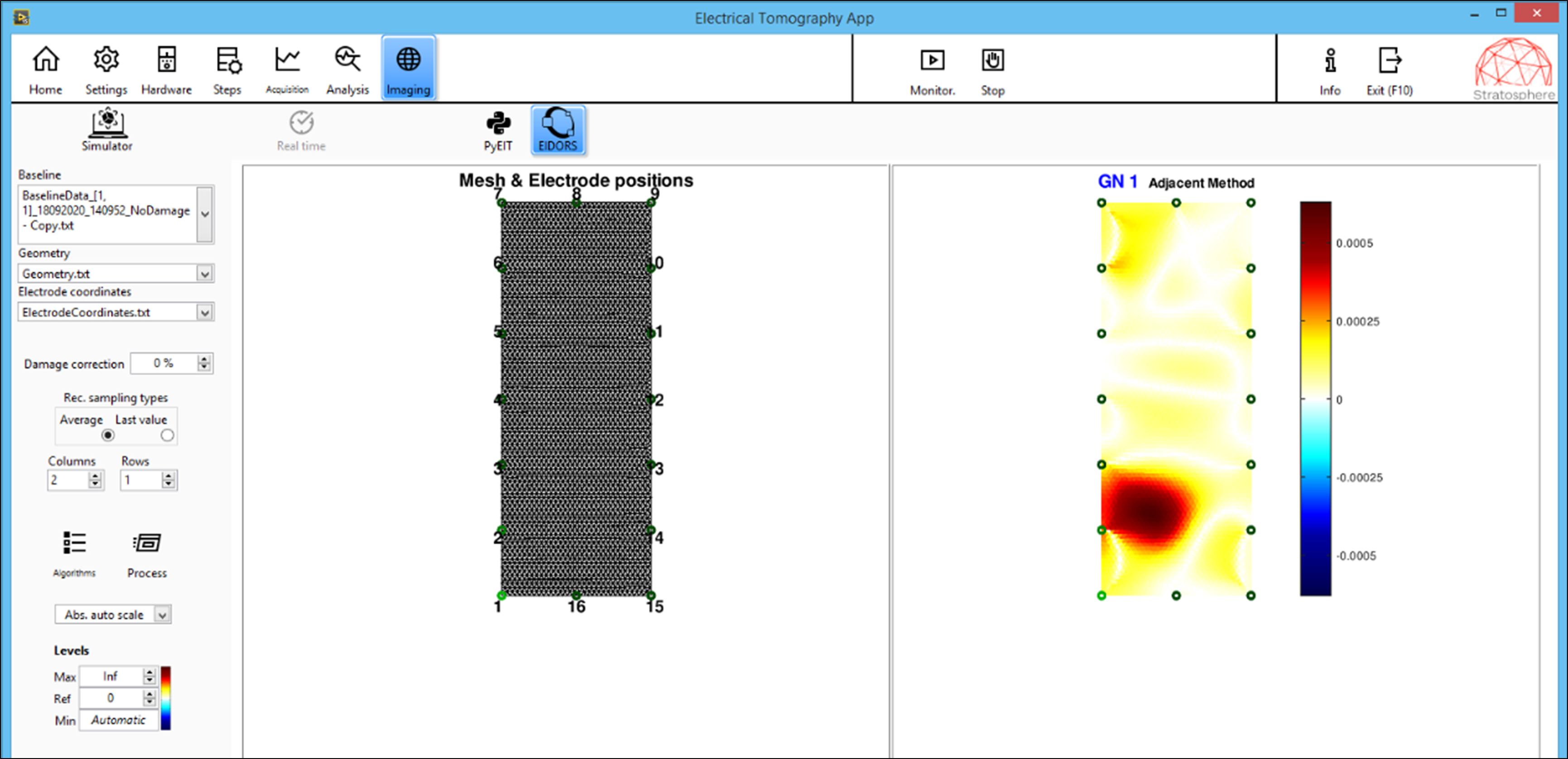
Task: Select the Last value radio button
Action: [167, 435]
